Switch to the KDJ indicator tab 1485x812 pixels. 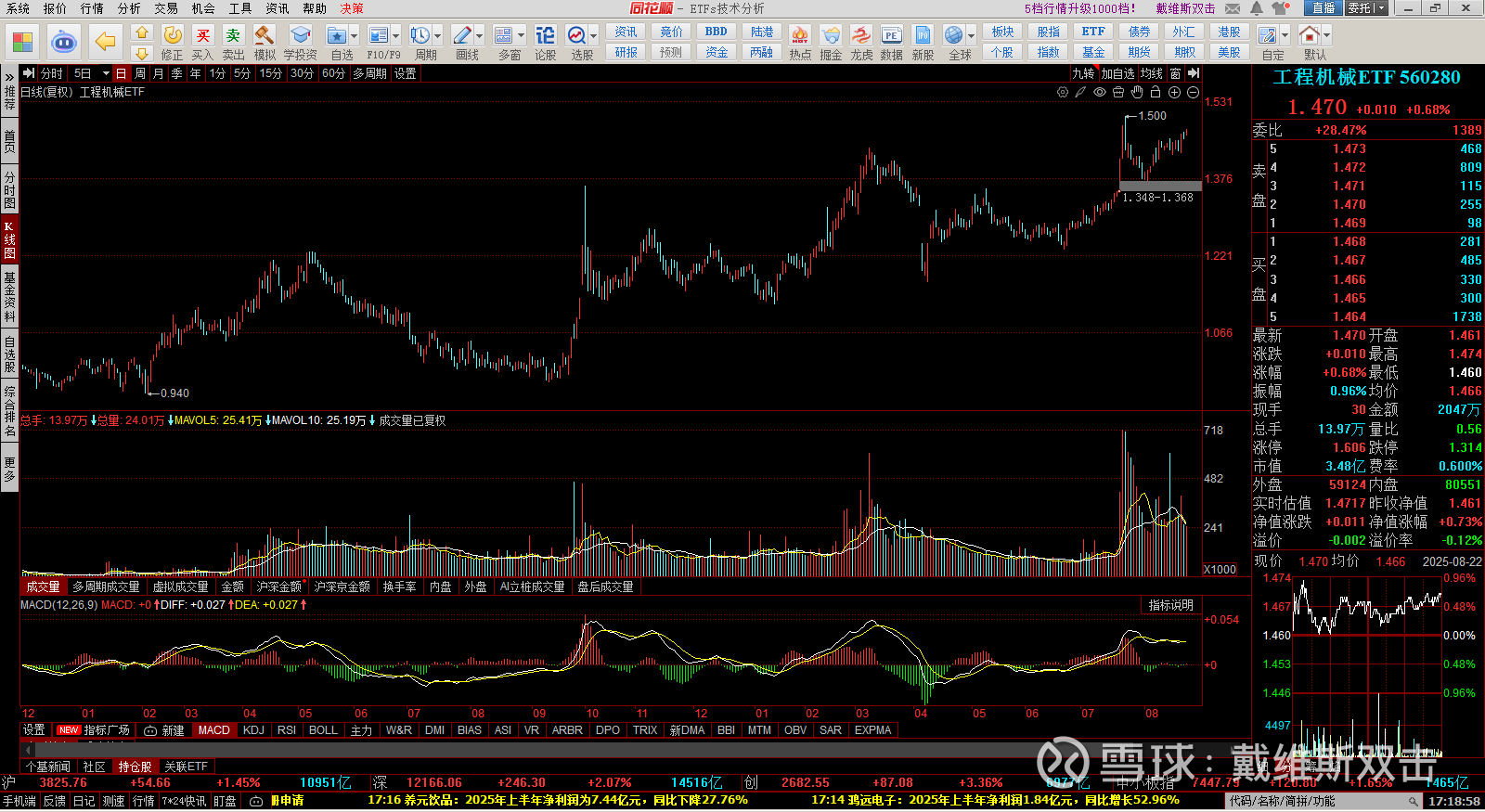coord(253,730)
